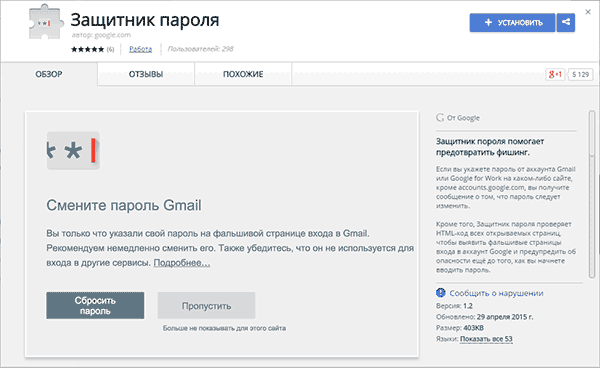Viewport: 600px width, 368px height.
Task: Click the Смените пароль Gmail heading
Action: coord(124,205)
